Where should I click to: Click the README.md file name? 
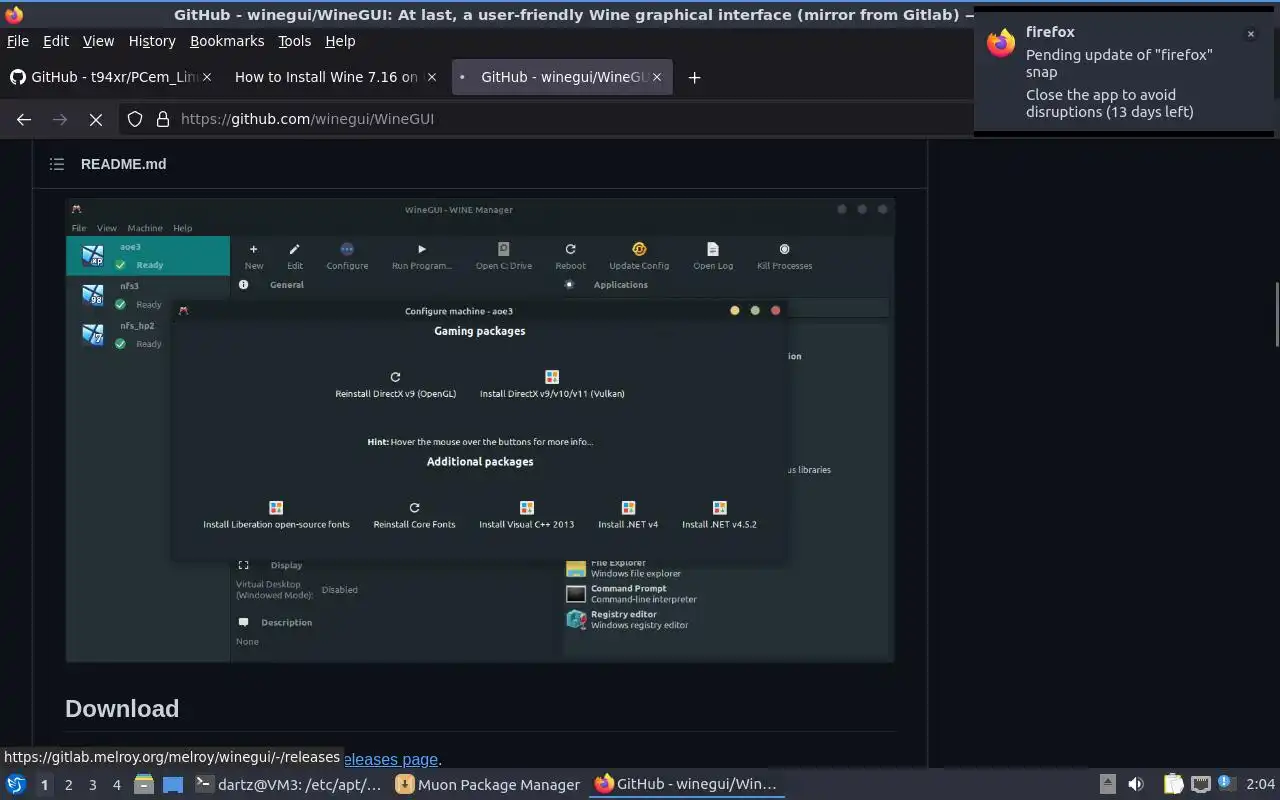coord(124,164)
